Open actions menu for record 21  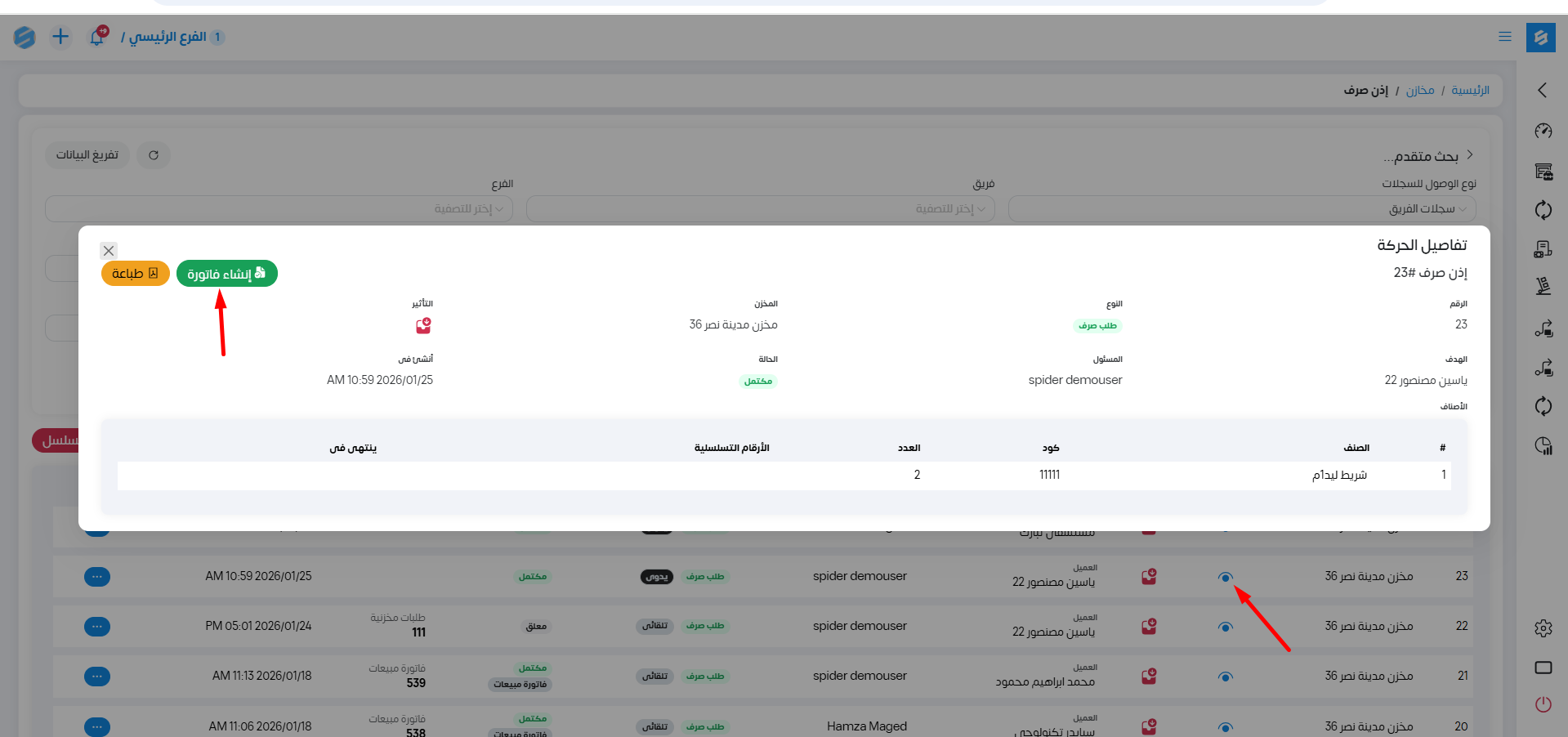click(97, 677)
